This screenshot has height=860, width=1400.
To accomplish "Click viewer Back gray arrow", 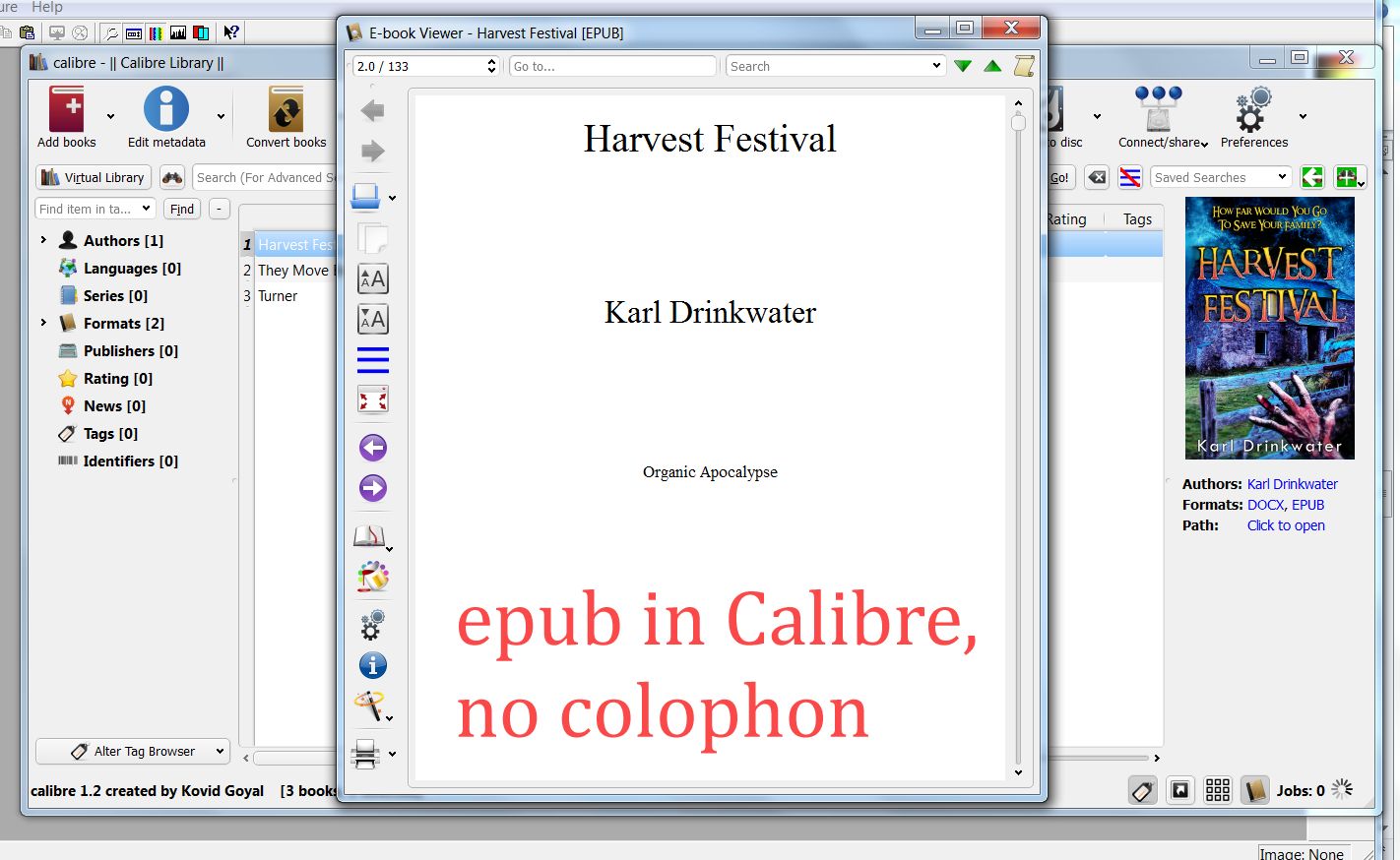I will tap(373, 110).
